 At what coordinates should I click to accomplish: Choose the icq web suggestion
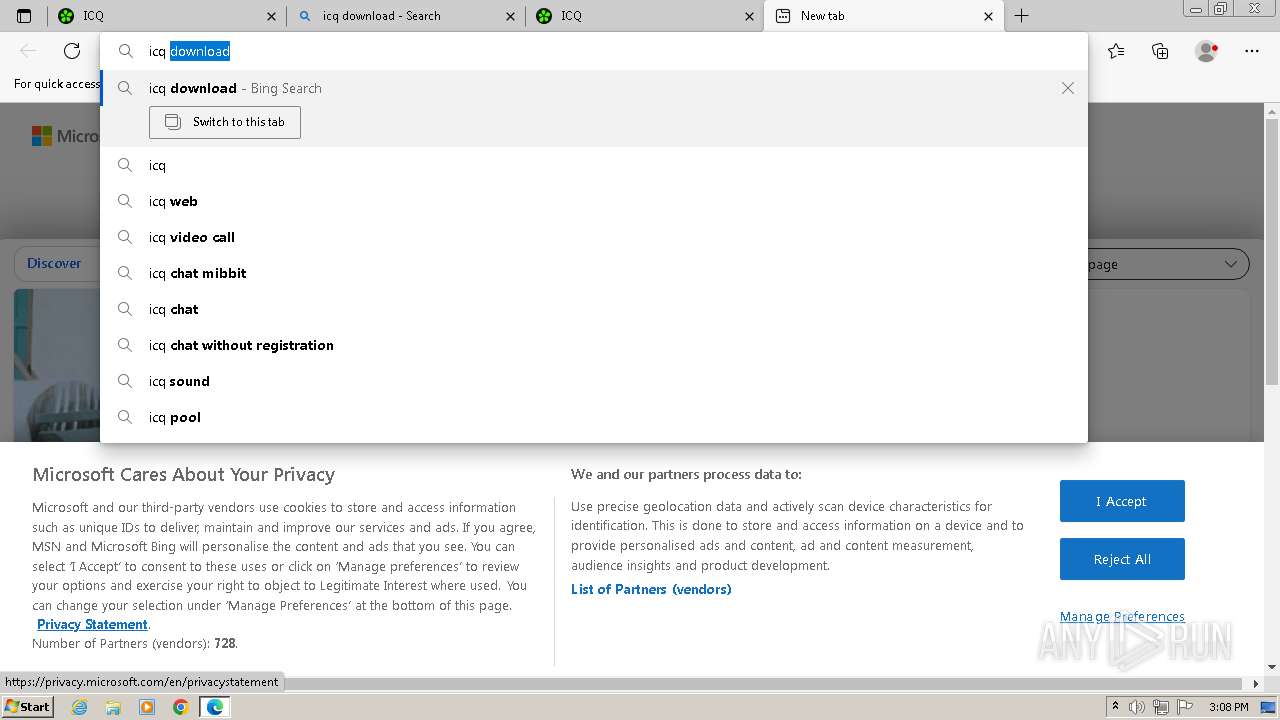pyautogui.click(x=594, y=201)
